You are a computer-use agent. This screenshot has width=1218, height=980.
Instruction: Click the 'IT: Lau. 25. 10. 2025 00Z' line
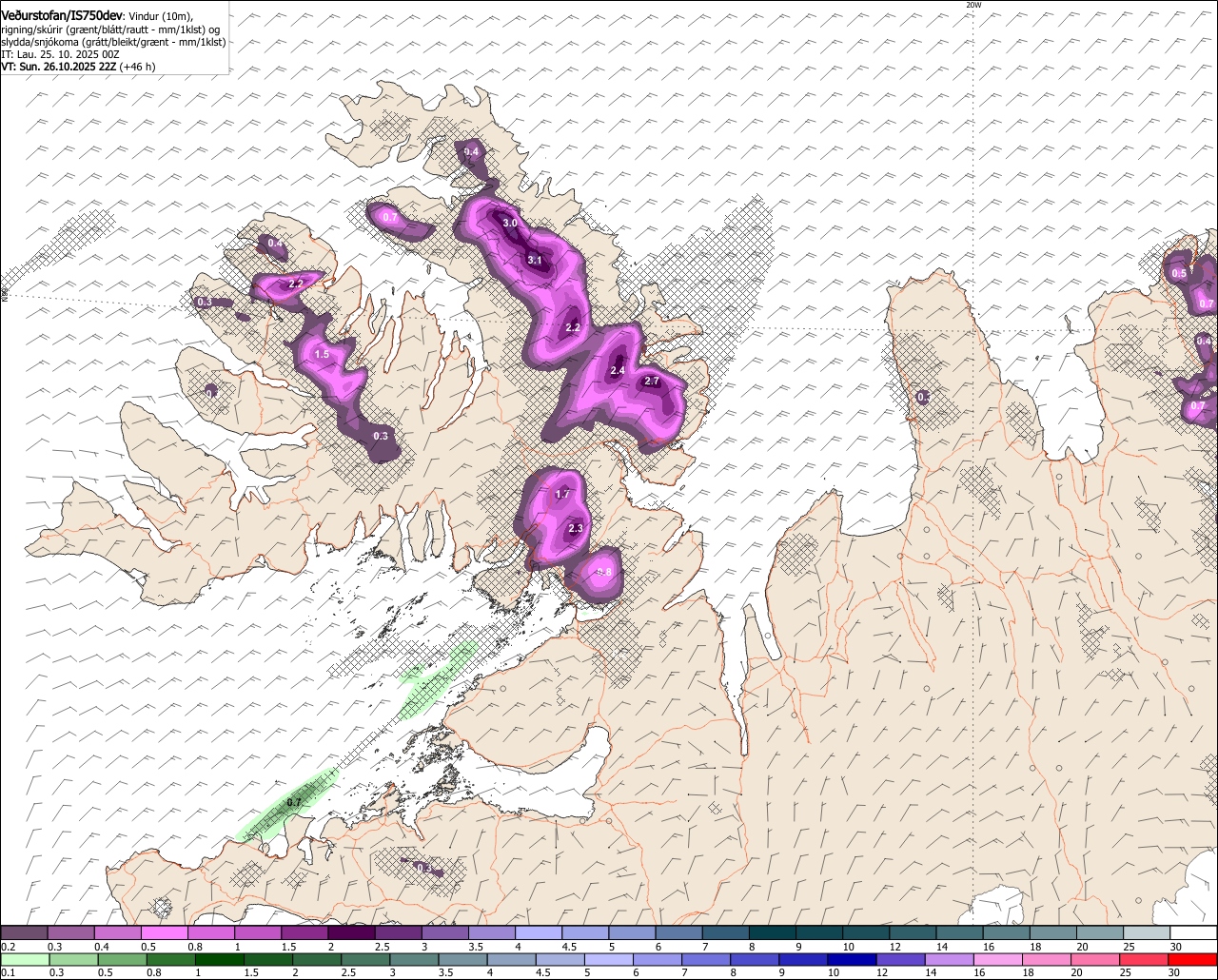tap(61, 54)
